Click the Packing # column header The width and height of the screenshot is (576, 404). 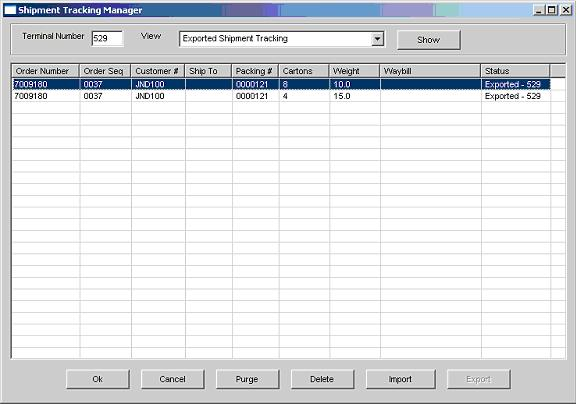tap(255, 71)
